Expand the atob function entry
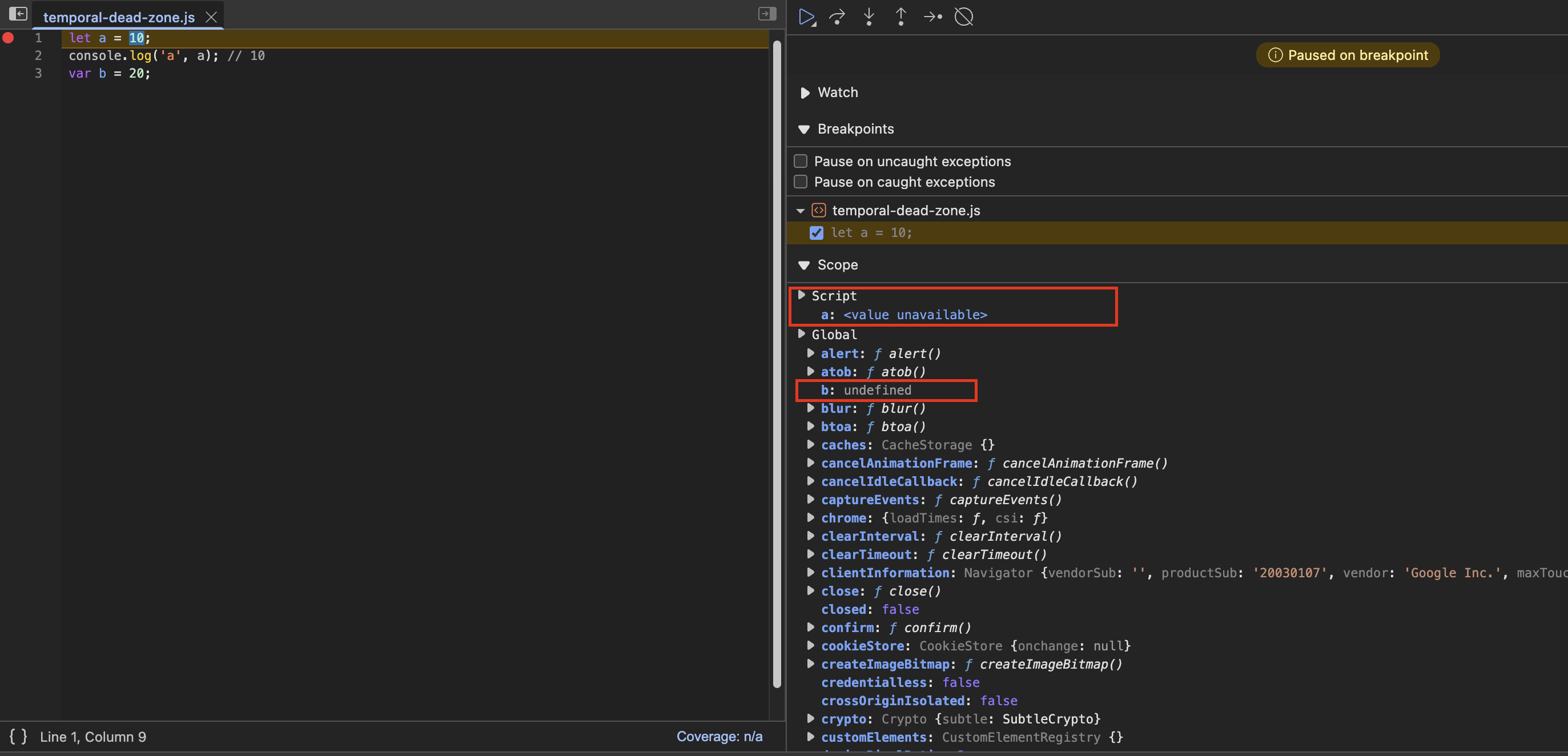1568x756 pixels. pos(811,371)
